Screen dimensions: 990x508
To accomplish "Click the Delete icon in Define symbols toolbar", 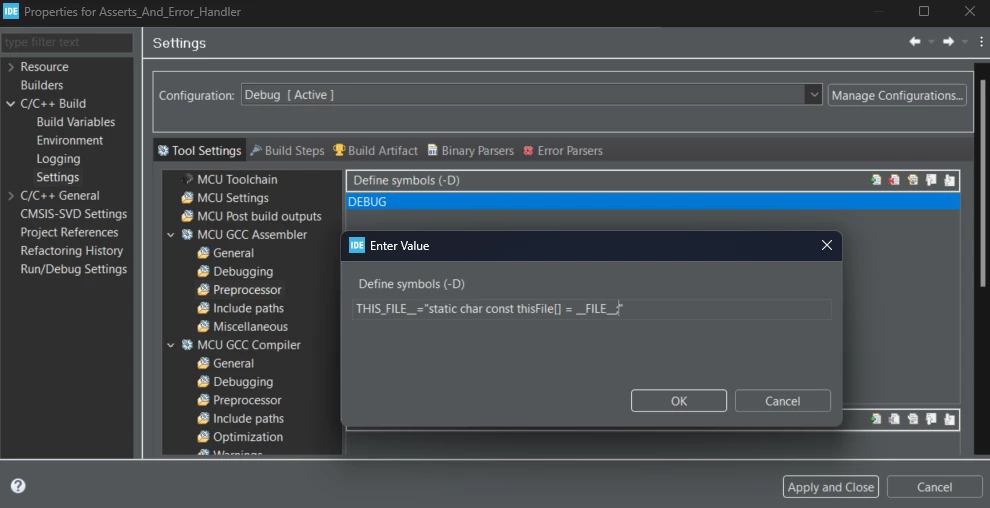I will tap(894, 180).
